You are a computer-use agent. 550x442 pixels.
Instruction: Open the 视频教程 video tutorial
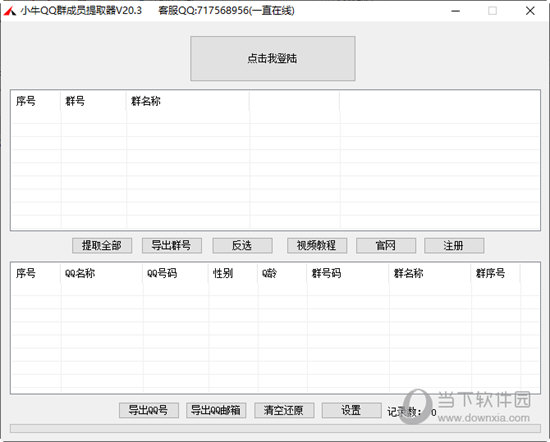[317, 245]
